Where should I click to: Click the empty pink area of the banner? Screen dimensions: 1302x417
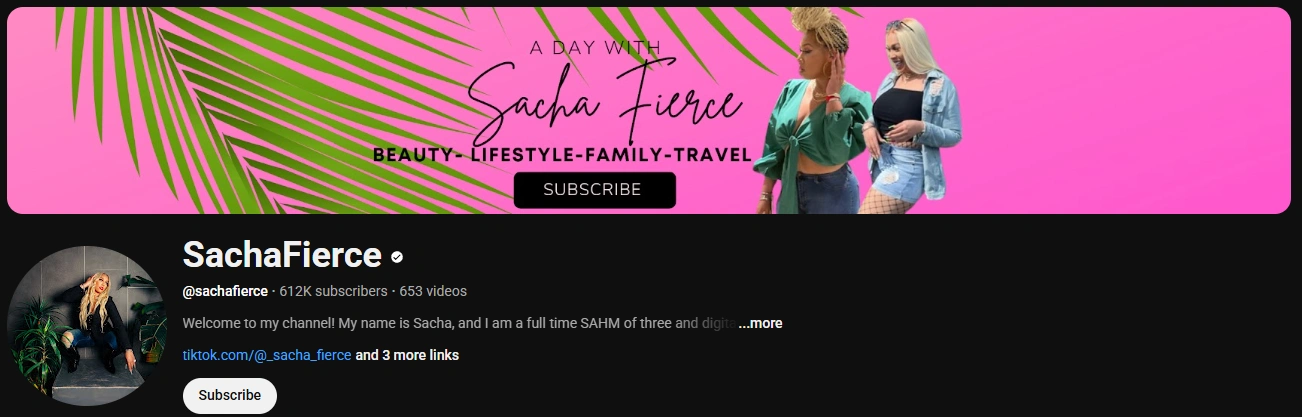click(x=1120, y=110)
